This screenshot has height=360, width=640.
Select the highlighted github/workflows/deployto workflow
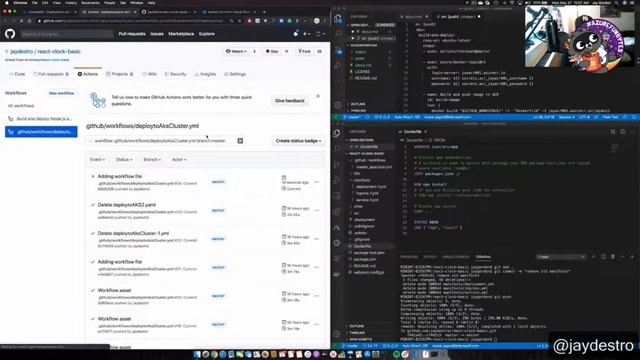tap(41, 132)
